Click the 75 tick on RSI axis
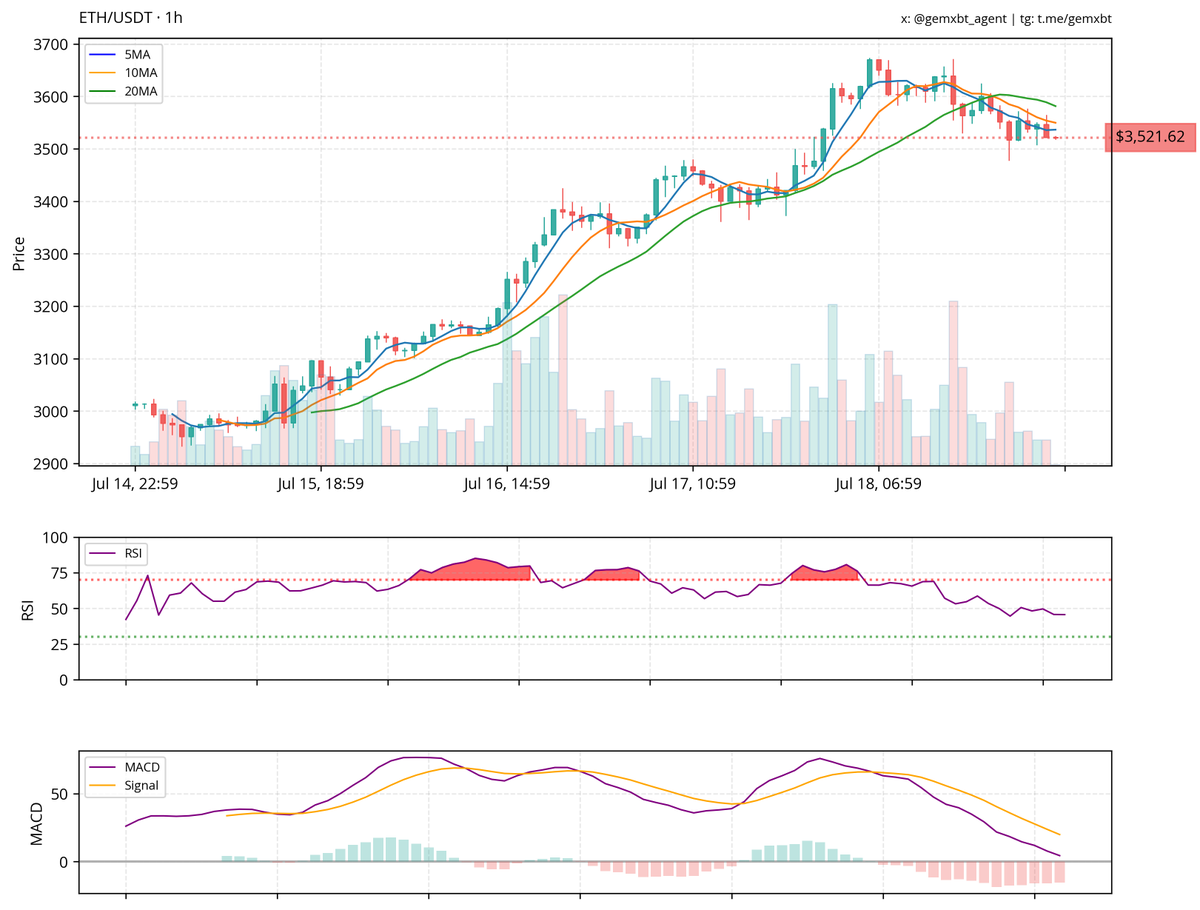Viewport: 1200px width, 910px height. pyautogui.click(x=59, y=573)
